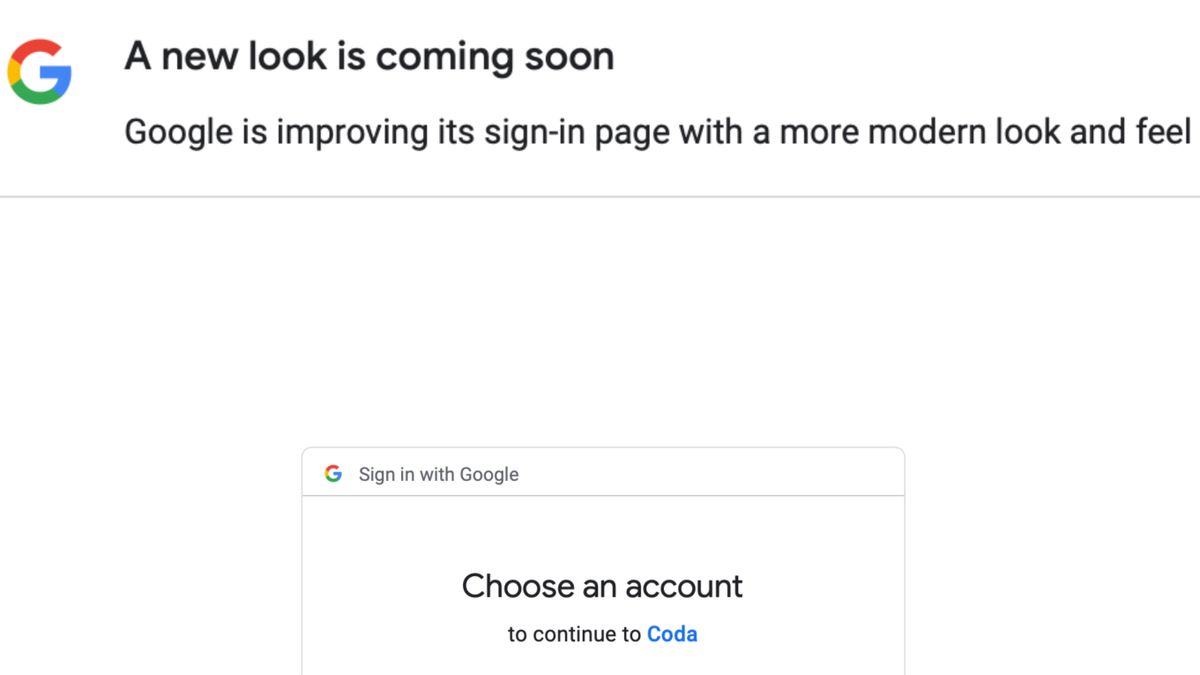Click the 'Sign in with Google' label

(x=438, y=474)
